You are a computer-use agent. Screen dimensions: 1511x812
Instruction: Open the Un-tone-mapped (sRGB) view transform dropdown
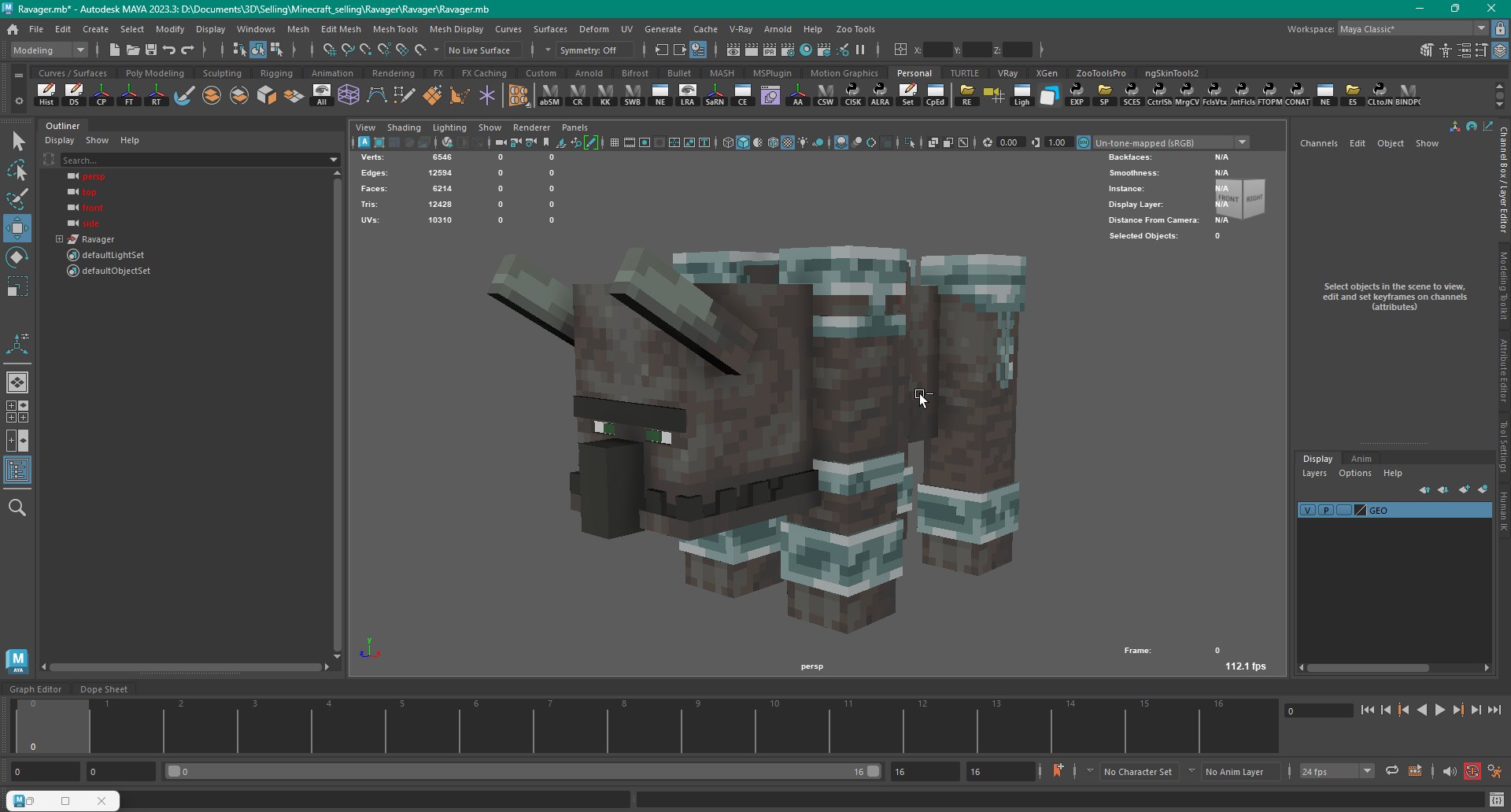(1170, 142)
